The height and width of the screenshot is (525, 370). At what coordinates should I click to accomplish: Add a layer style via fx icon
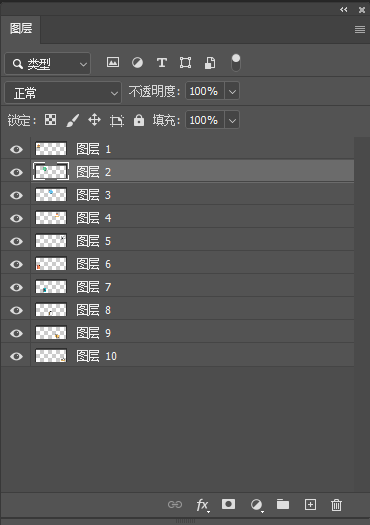coord(202,505)
